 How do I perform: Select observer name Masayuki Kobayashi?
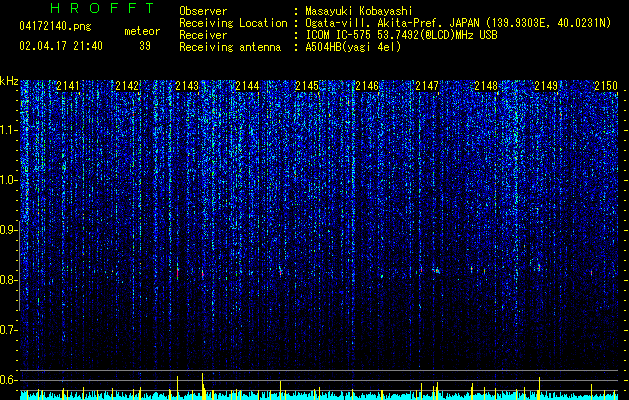tap(358, 11)
